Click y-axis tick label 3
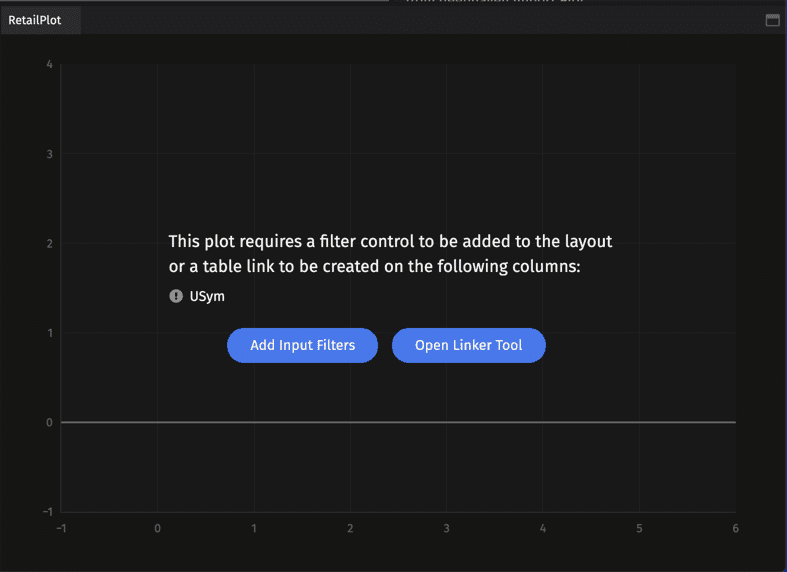This screenshot has width=787, height=572. point(50,154)
